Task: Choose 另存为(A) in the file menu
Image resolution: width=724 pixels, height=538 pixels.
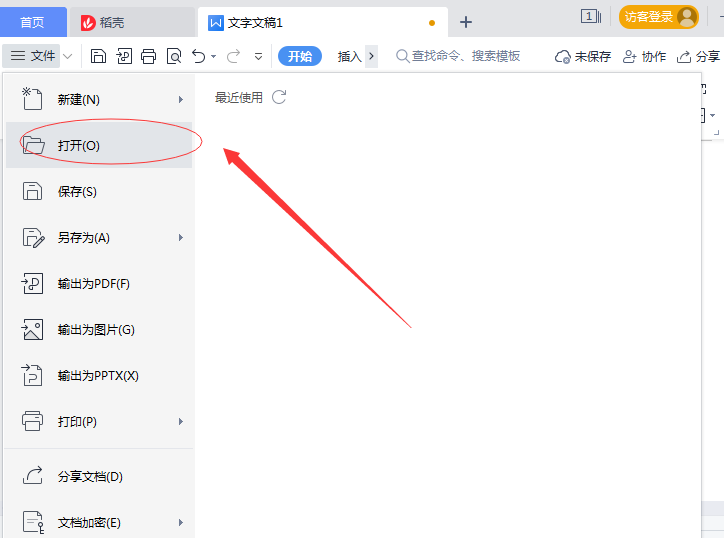Action: pyautogui.click(x=99, y=237)
